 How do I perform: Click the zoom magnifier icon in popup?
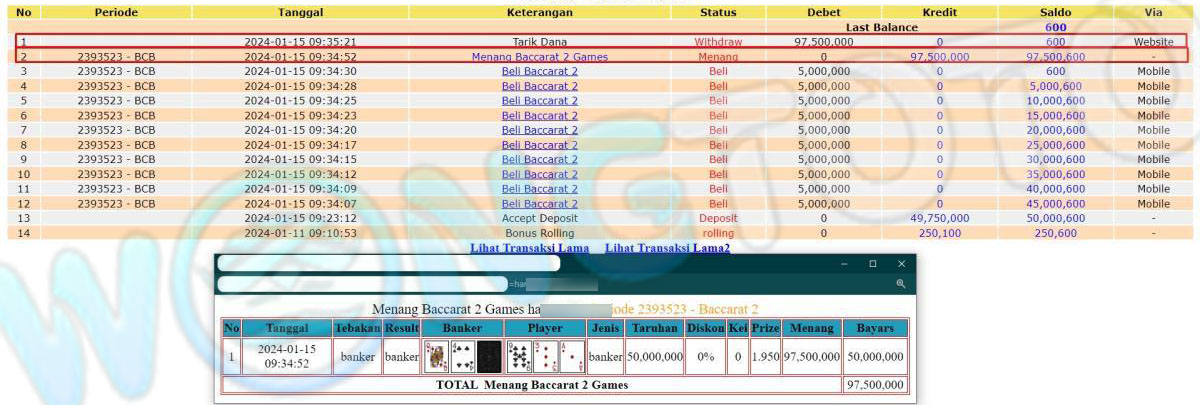(900, 284)
